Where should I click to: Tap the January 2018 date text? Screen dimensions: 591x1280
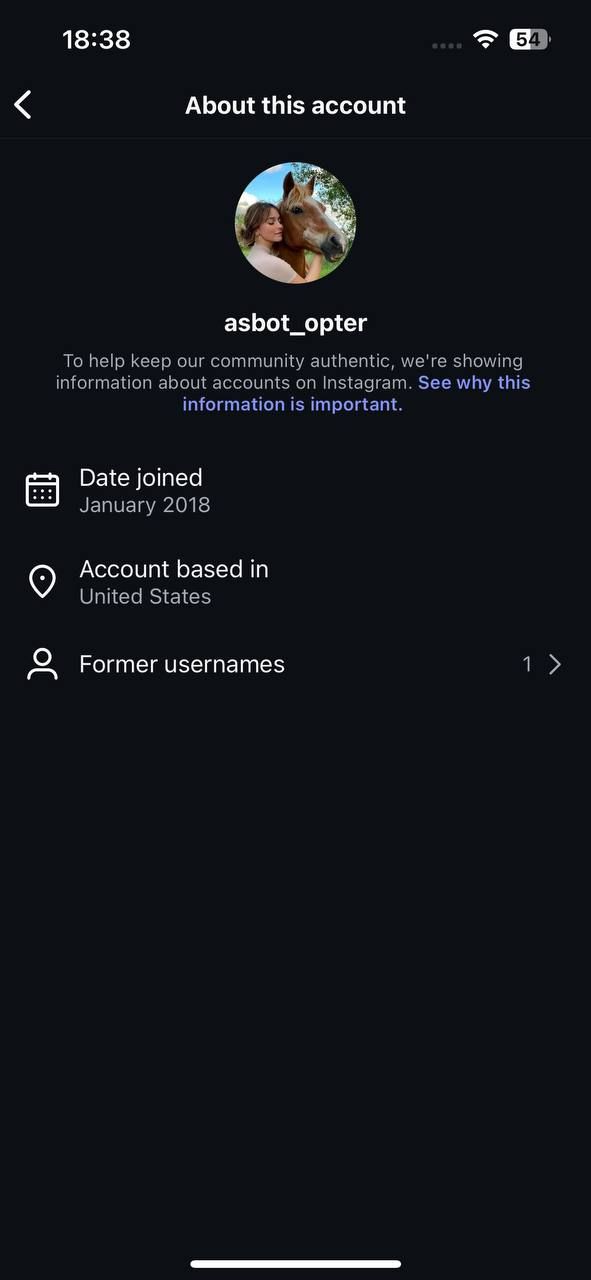tap(145, 505)
